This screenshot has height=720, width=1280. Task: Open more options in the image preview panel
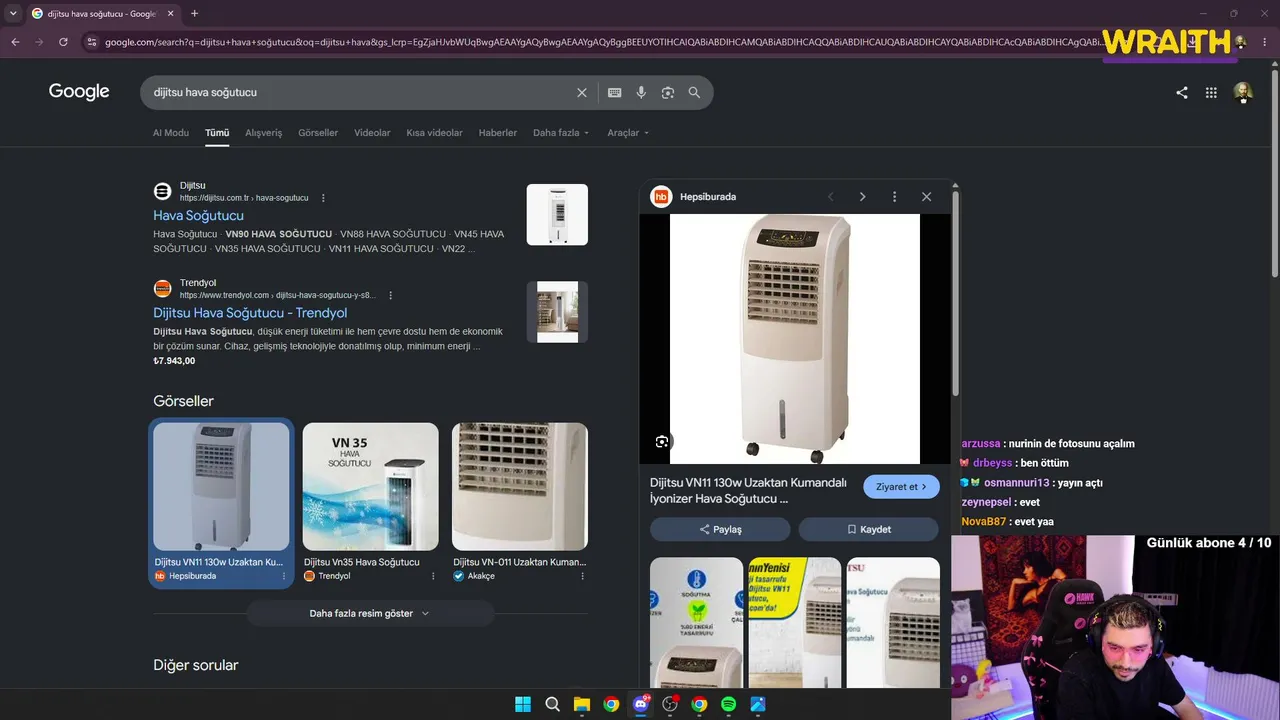tap(894, 197)
